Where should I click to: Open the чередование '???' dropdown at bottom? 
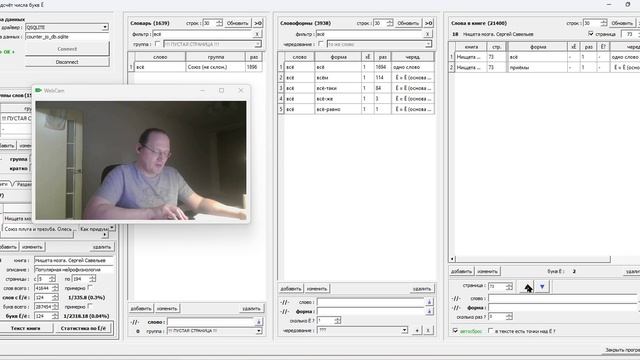[x=404, y=330]
